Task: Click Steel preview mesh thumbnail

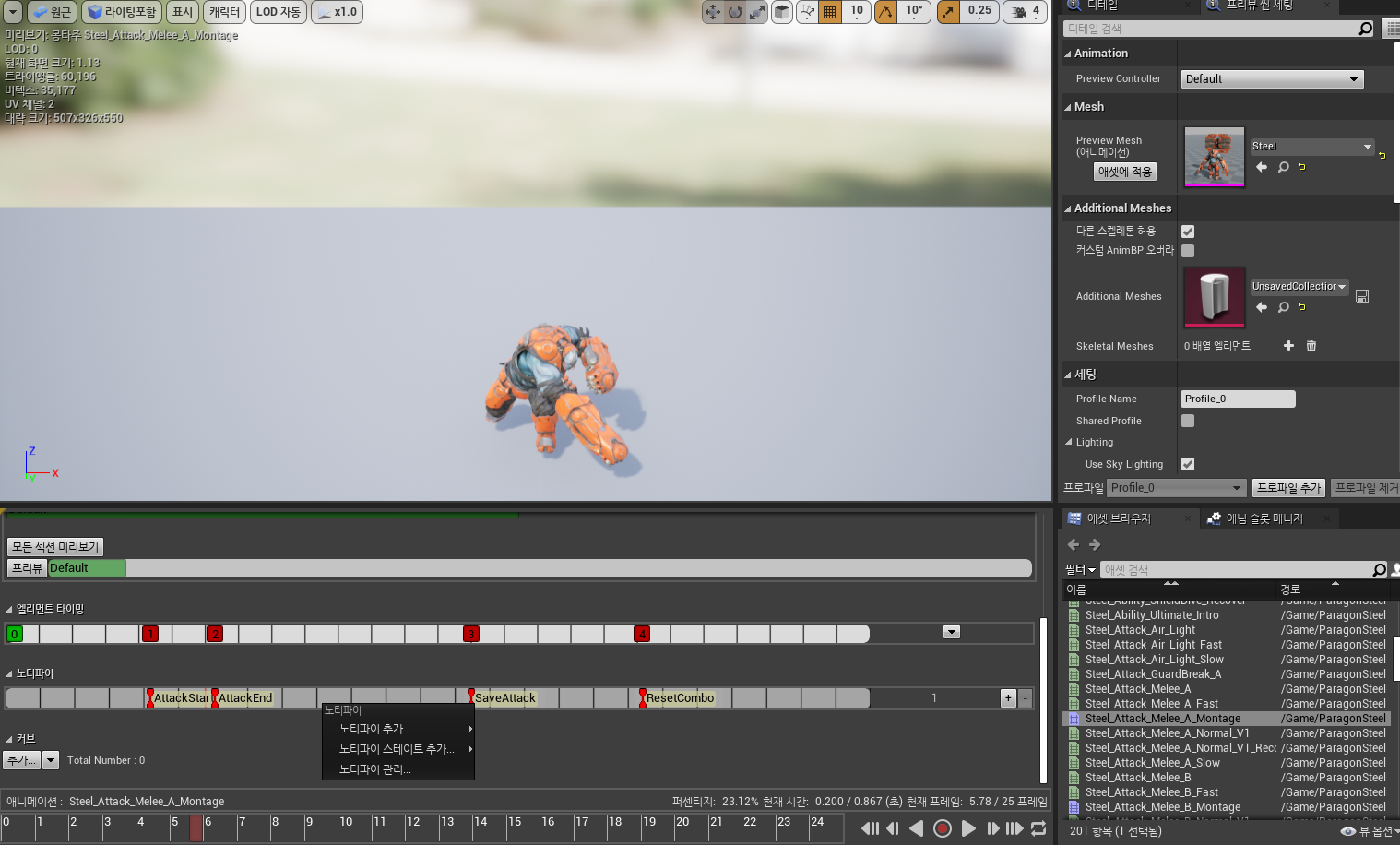Action: 1214,157
